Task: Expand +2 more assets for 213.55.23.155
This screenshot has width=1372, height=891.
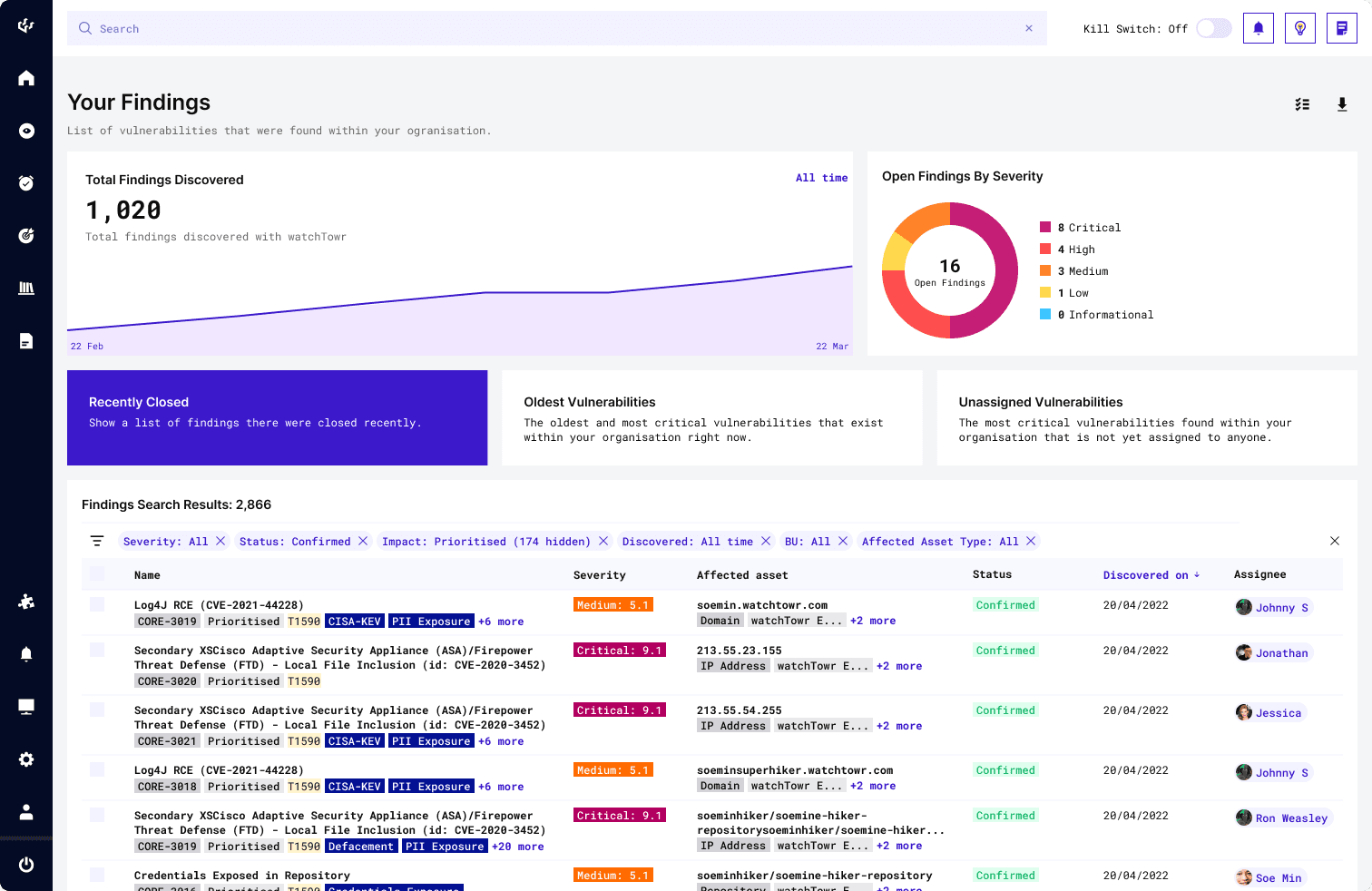Action: (899, 666)
